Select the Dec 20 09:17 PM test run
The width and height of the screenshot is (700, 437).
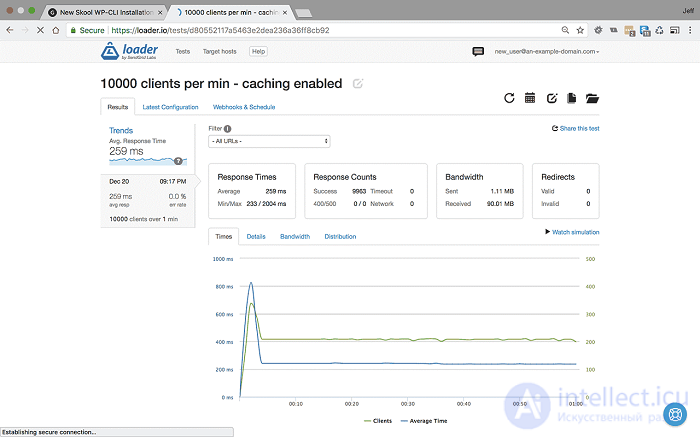pos(148,201)
